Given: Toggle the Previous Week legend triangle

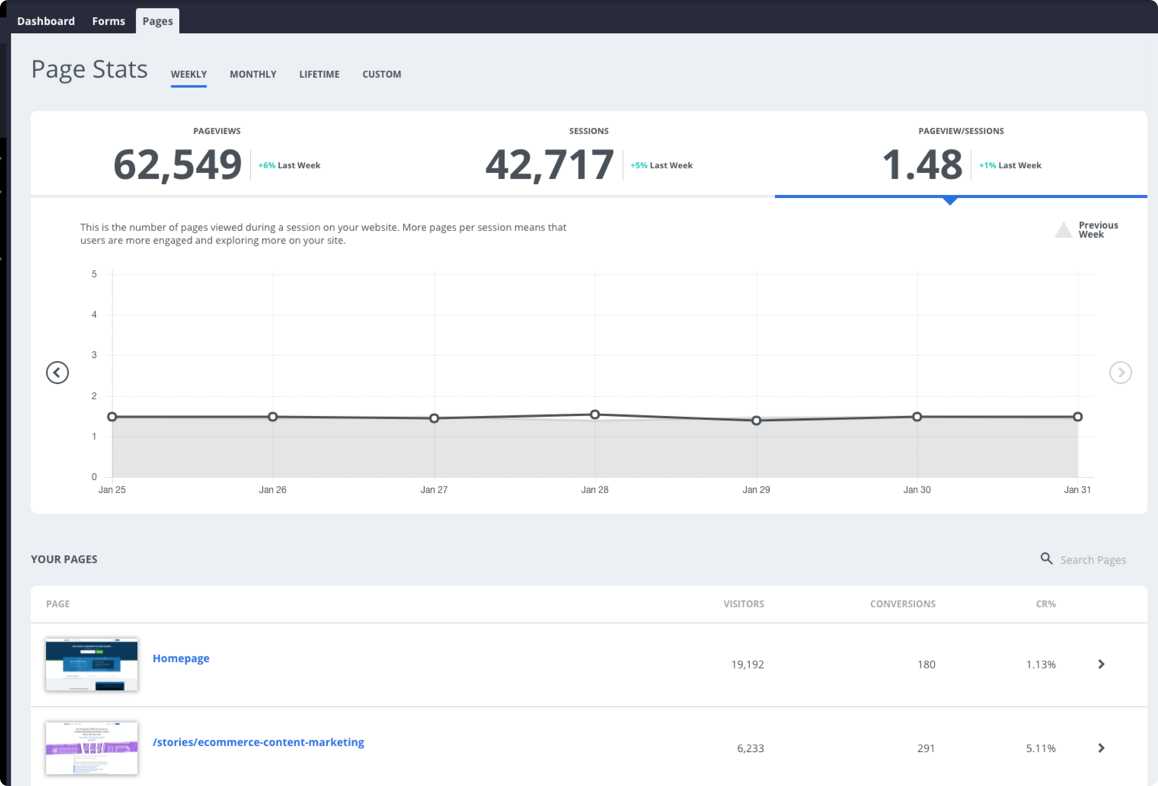Looking at the screenshot, I should click(x=1063, y=230).
